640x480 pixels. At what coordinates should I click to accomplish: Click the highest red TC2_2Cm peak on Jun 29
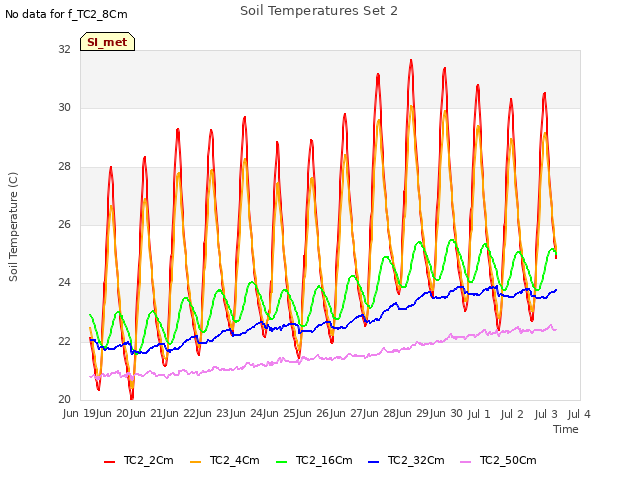[411, 61]
